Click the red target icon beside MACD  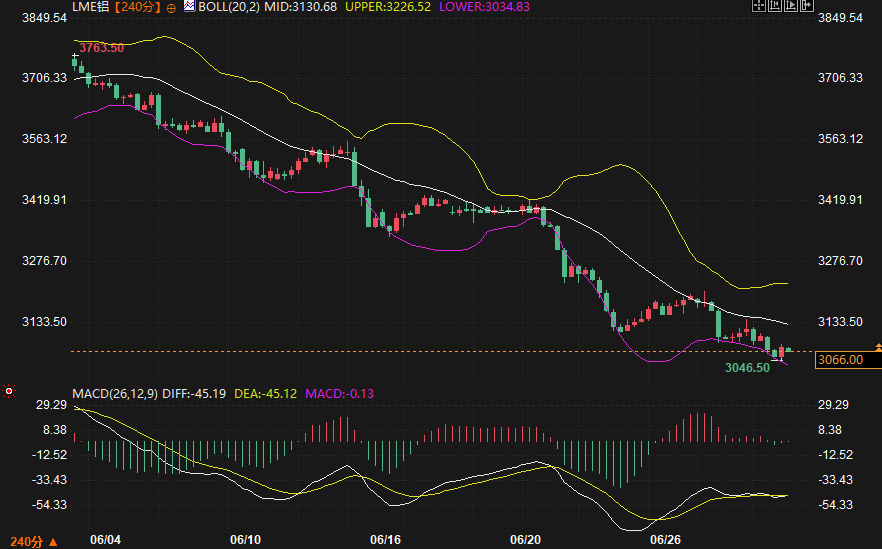9,390
